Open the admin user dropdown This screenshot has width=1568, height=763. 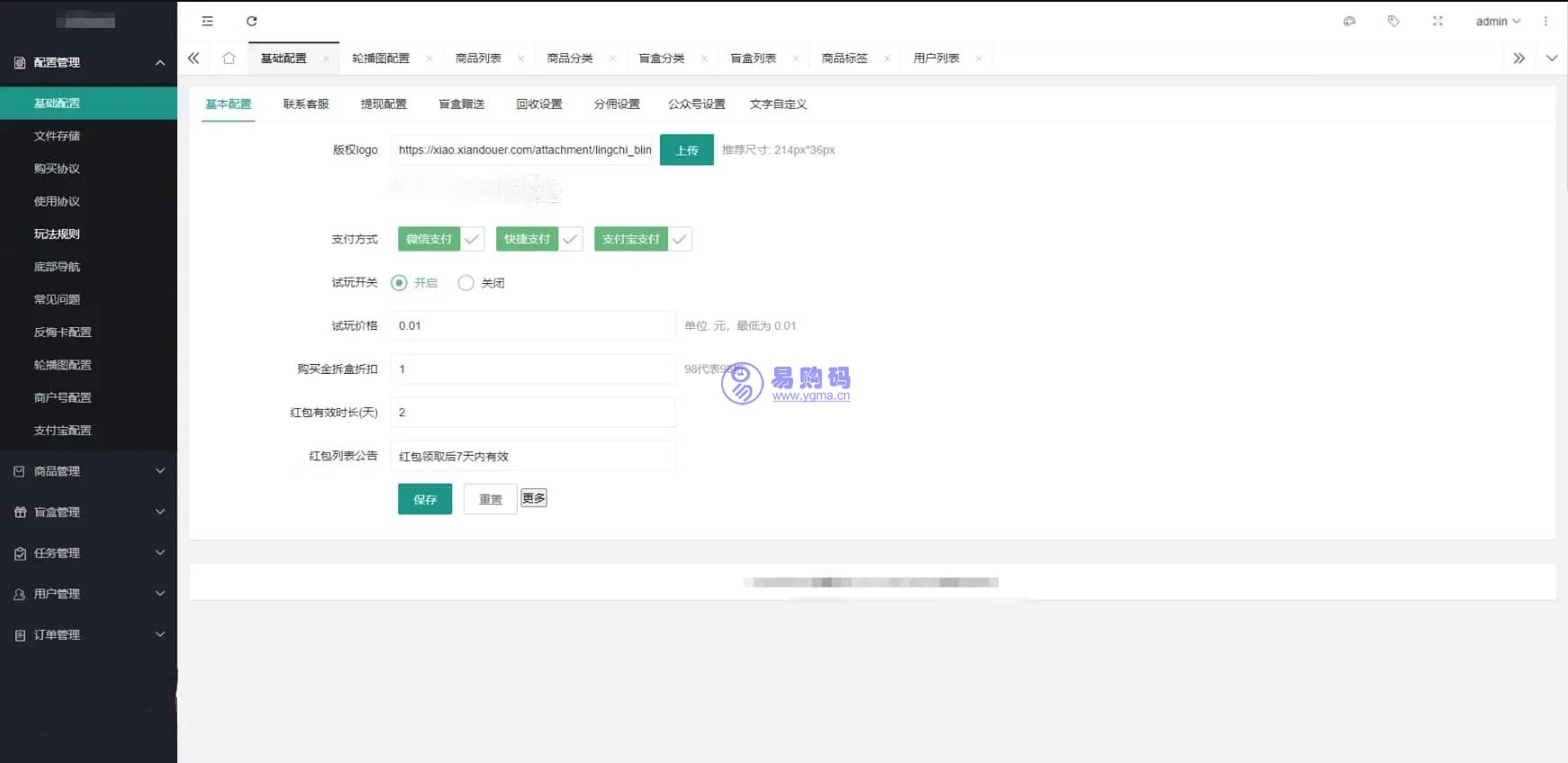pyautogui.click(x=1497, y=22)
